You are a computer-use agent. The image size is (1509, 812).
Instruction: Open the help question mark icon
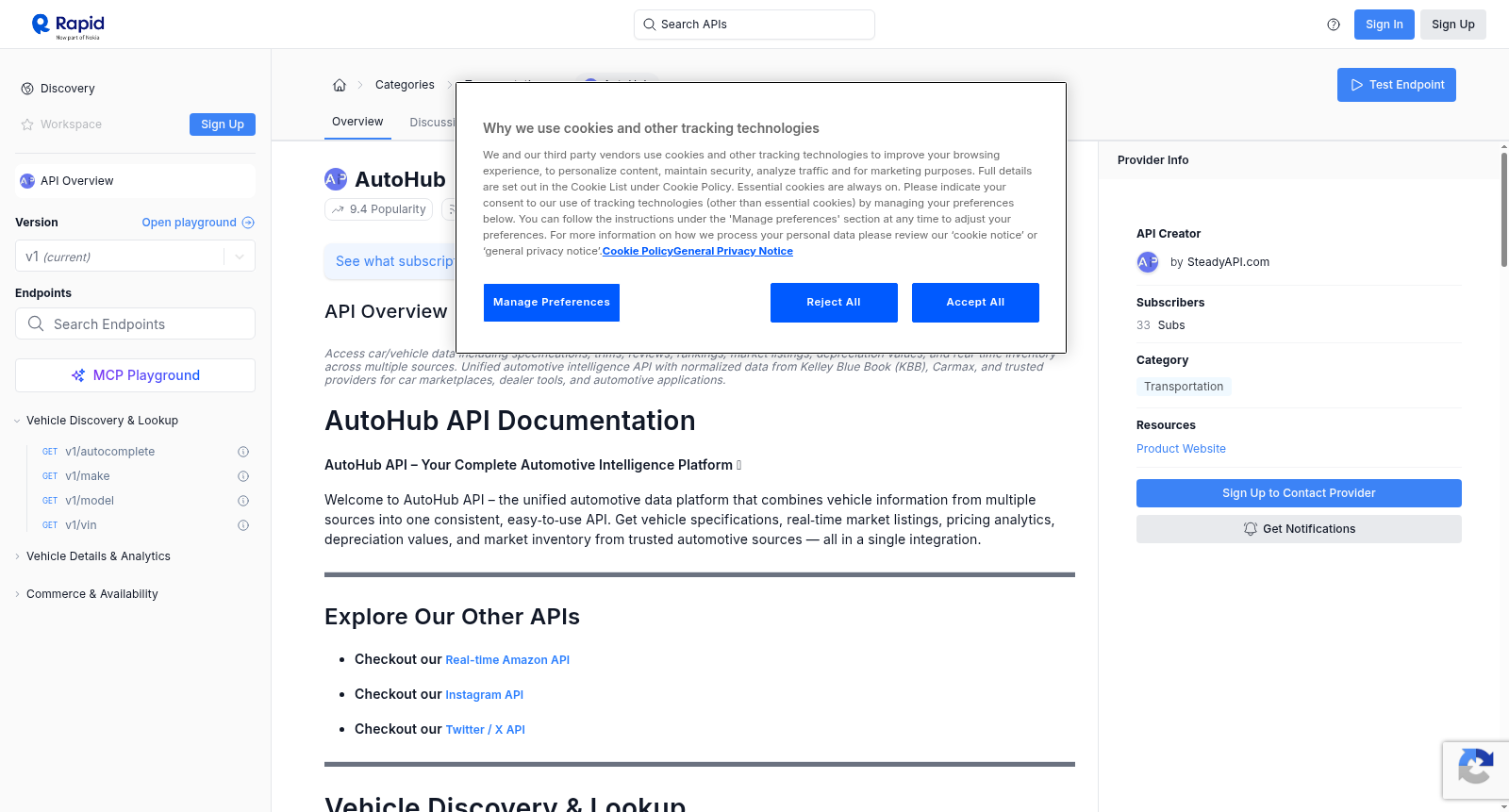pos(1334,25)
